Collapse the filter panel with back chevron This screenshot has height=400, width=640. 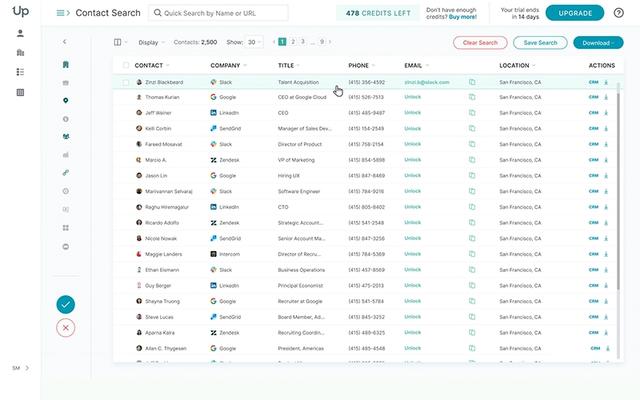tap(64, 42)
